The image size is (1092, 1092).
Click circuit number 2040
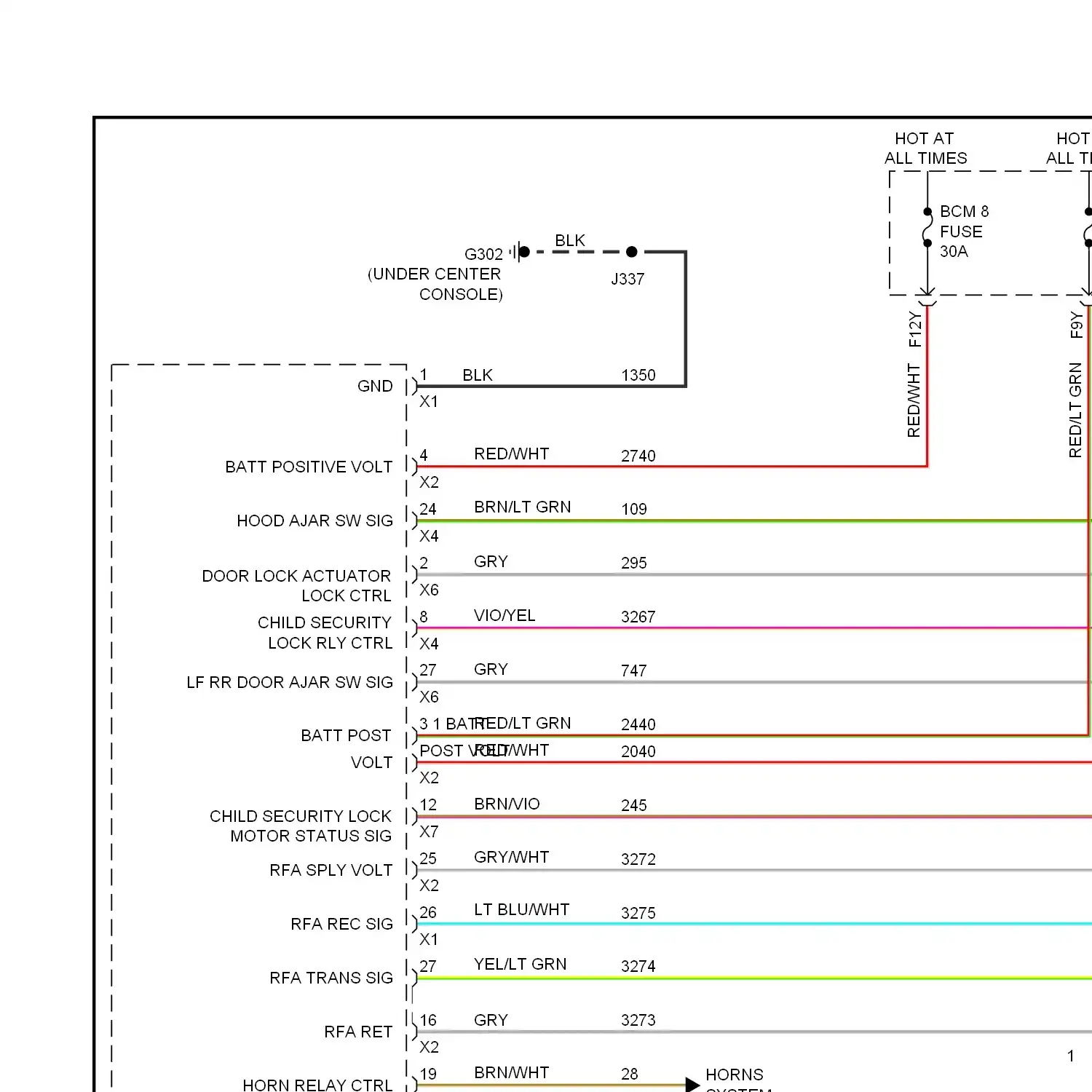coord(638,751)
